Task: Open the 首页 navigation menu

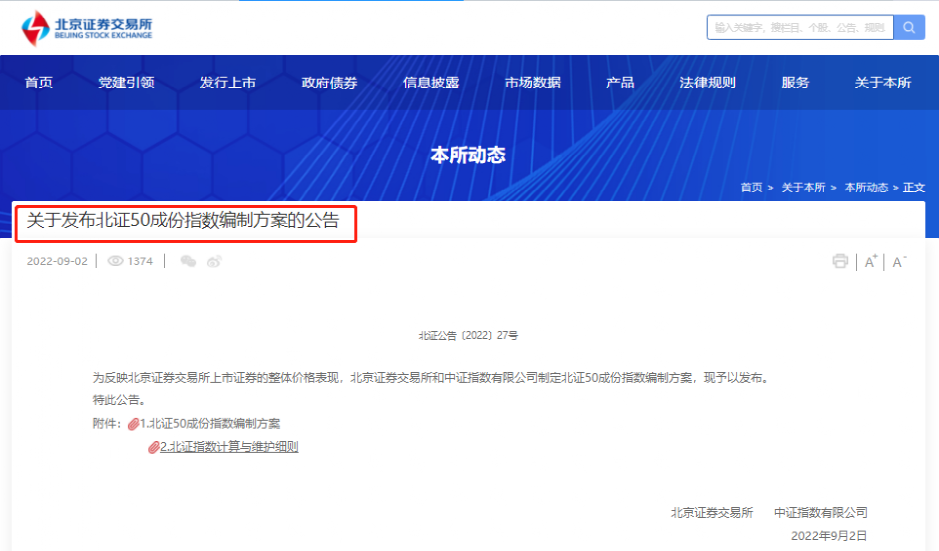Action: coord(39,83)
